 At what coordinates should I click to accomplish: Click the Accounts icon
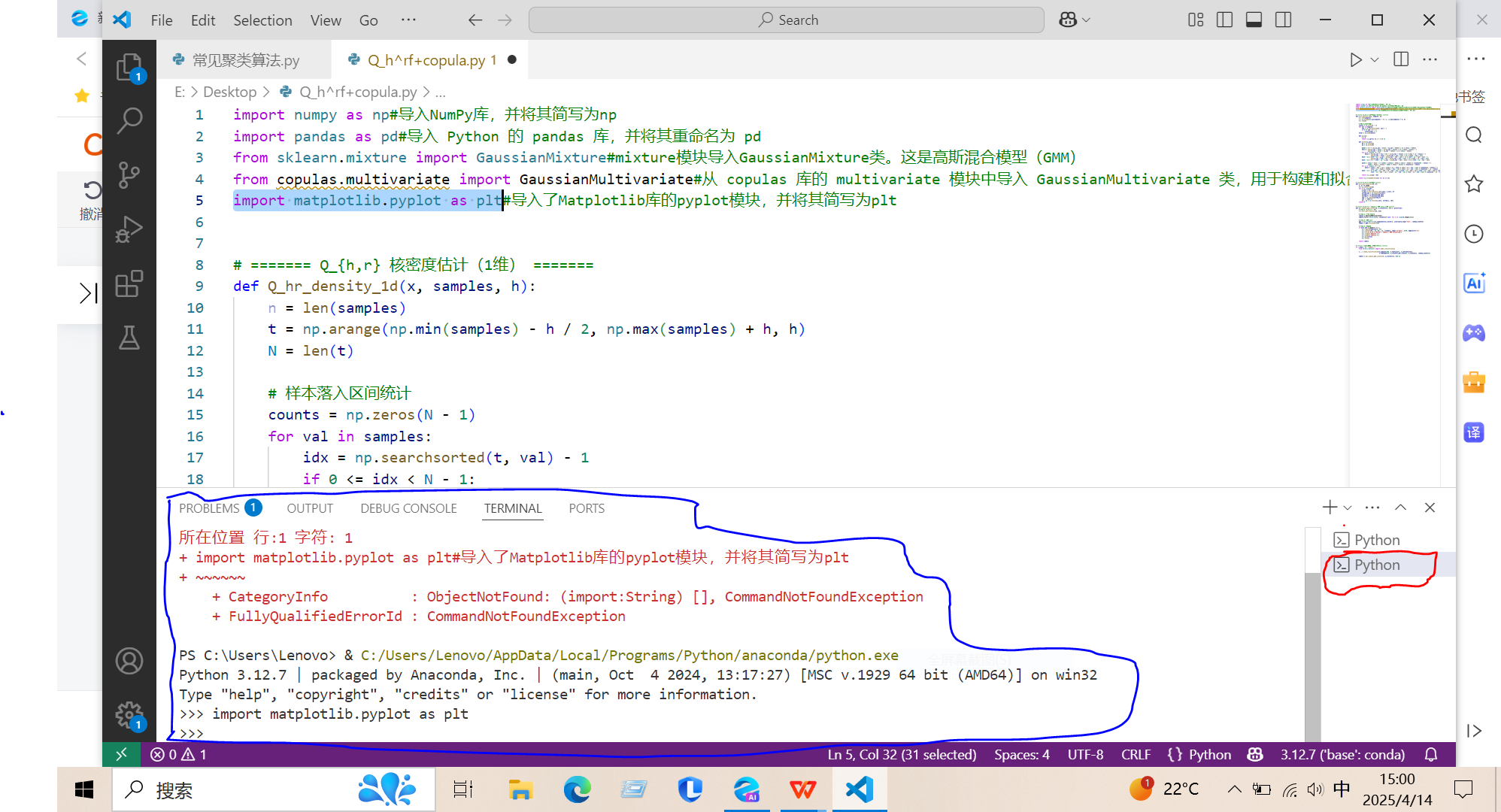tap(129, 661)
